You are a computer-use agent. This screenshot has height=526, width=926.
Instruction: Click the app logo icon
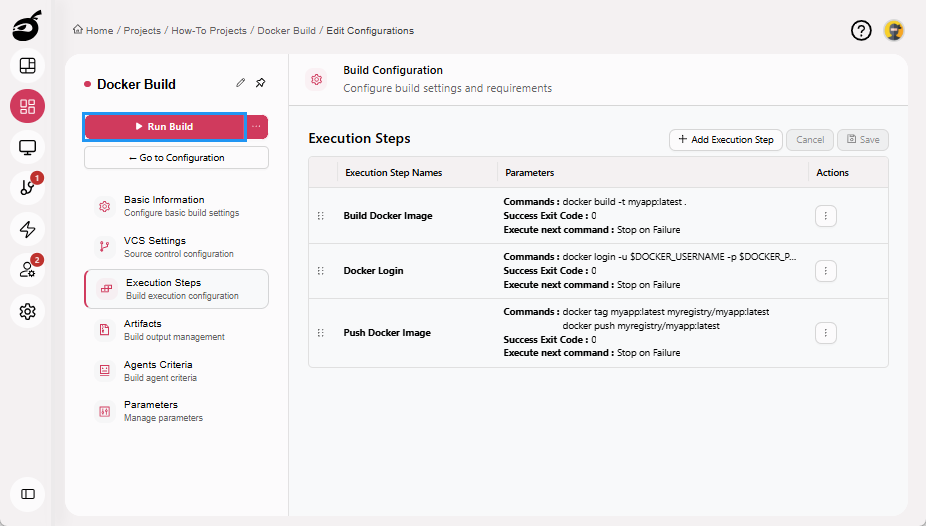coord(27,25)
